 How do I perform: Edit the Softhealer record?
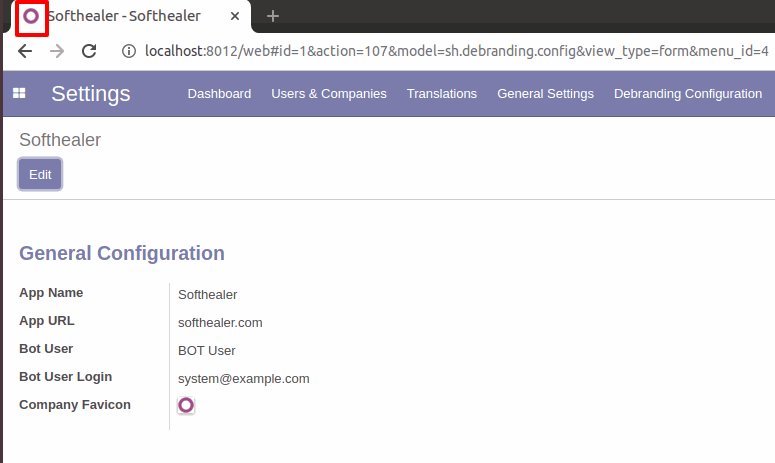point(40,174)
